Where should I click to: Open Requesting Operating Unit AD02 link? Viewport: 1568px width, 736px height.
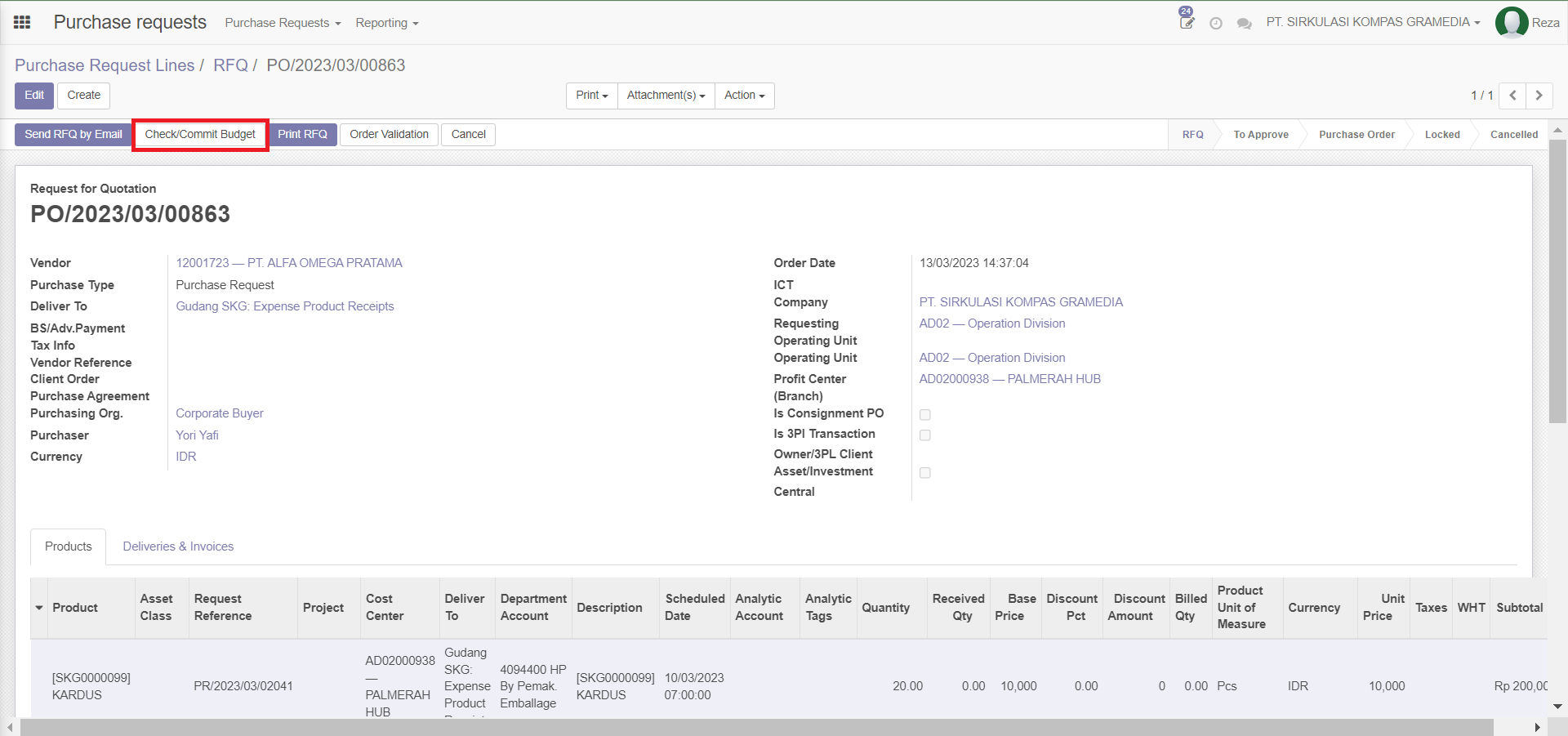(x=992, y=323)
